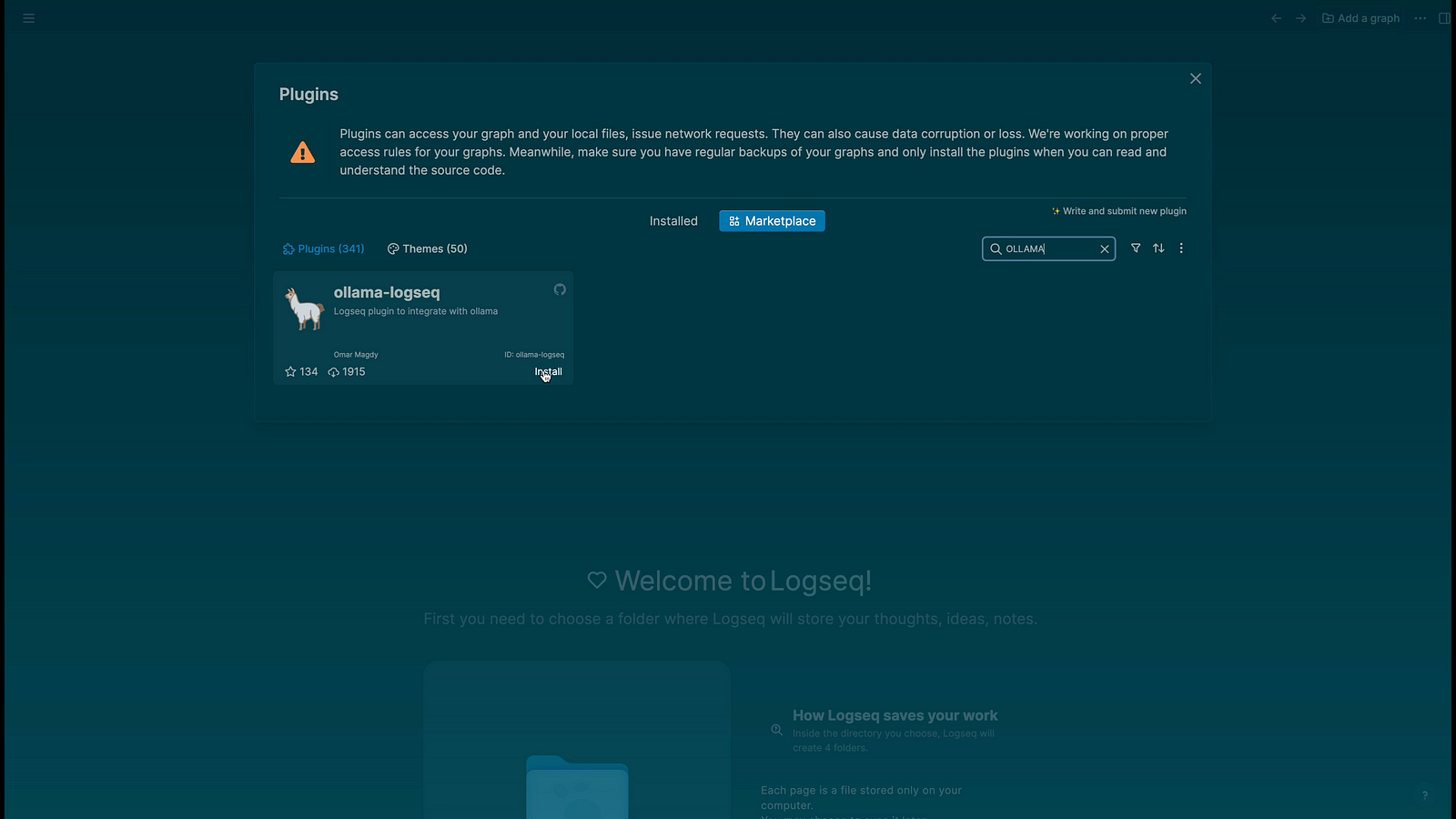
Task: Clear the plugin search text
Action: tap(1105, 249)
